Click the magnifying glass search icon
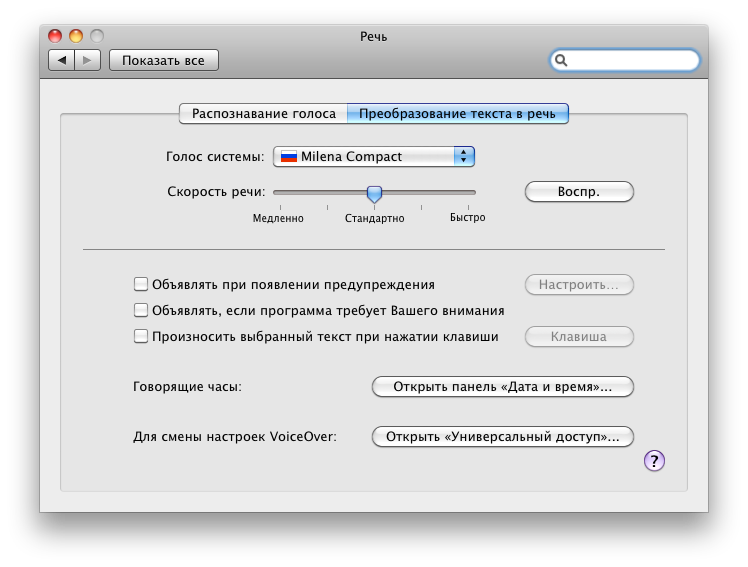748x567 pixels. (x=562, y=61)
